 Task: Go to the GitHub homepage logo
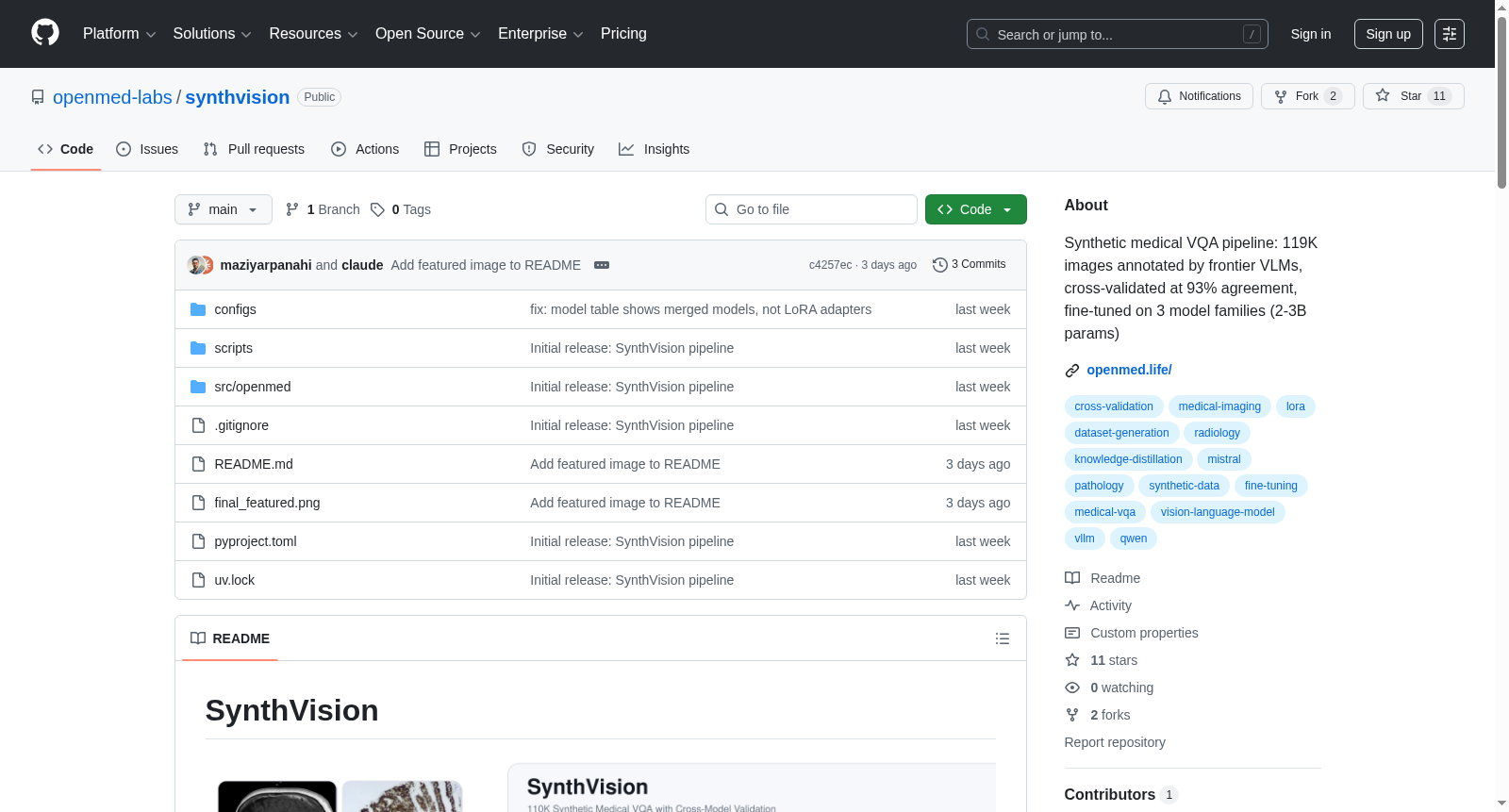pos(45,33)
